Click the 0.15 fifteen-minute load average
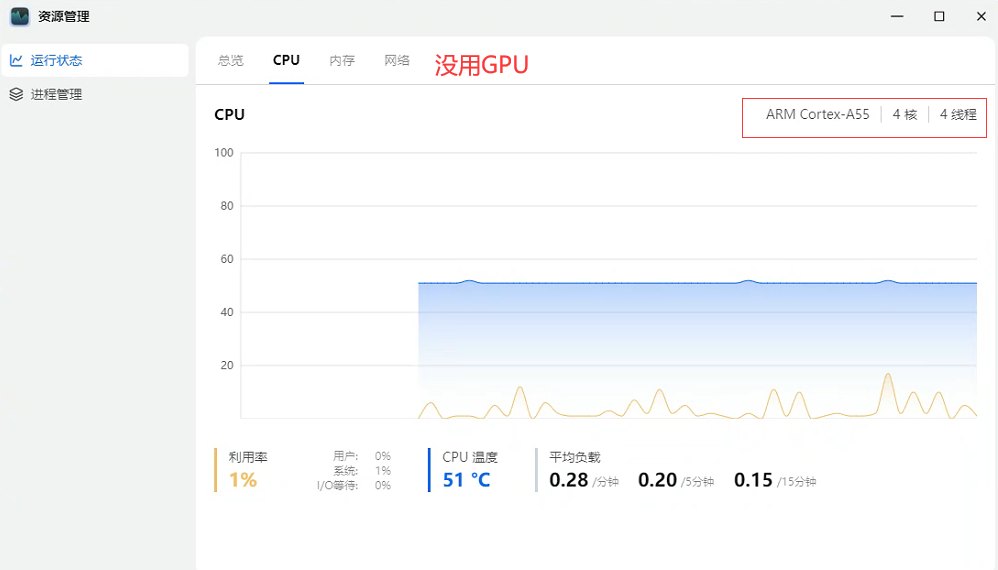Image resolution: width=998 pixels, height=570 pixels. coord(753,480)
